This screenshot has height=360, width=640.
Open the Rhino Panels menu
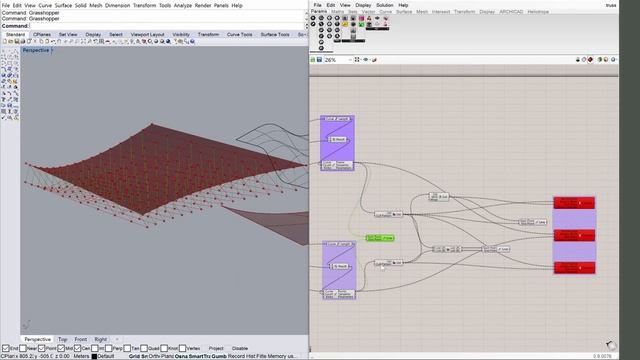(221, 5)
